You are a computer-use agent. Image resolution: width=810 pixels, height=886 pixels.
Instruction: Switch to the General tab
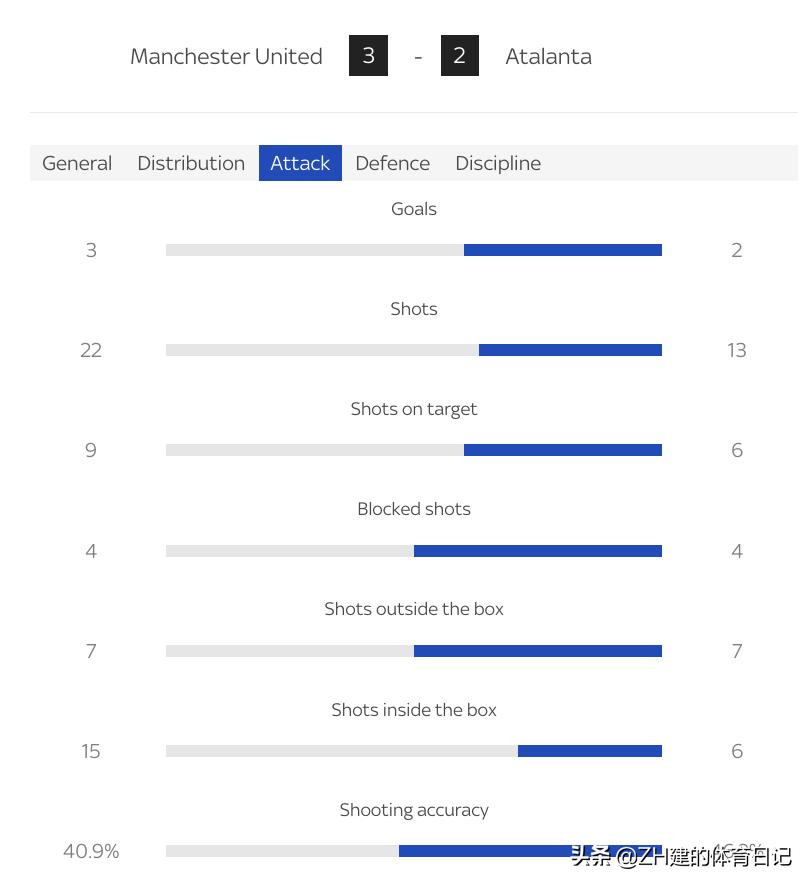77,163
